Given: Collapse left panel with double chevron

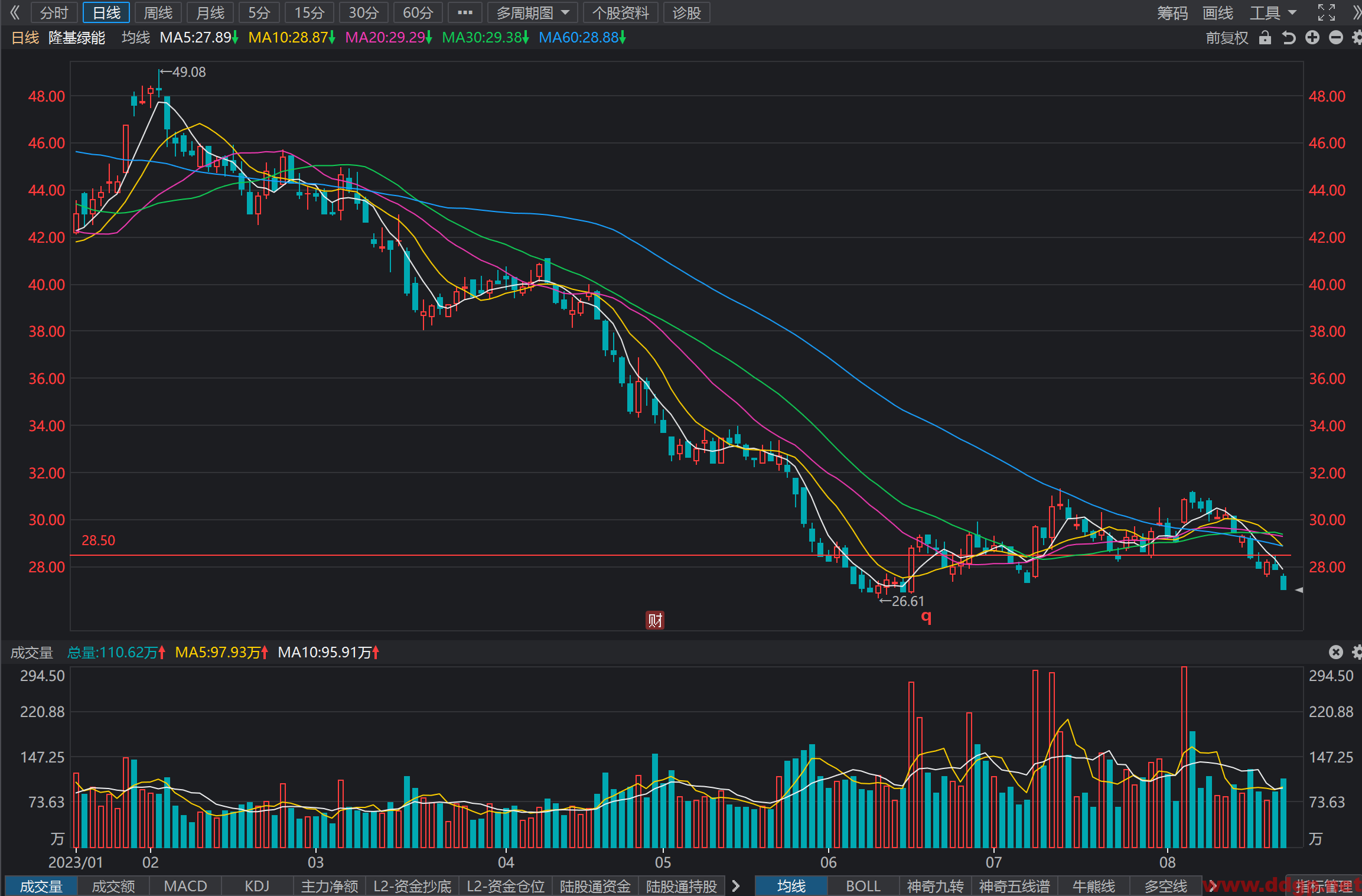Looking at the screenshot, I should click(x=15, y=12).
